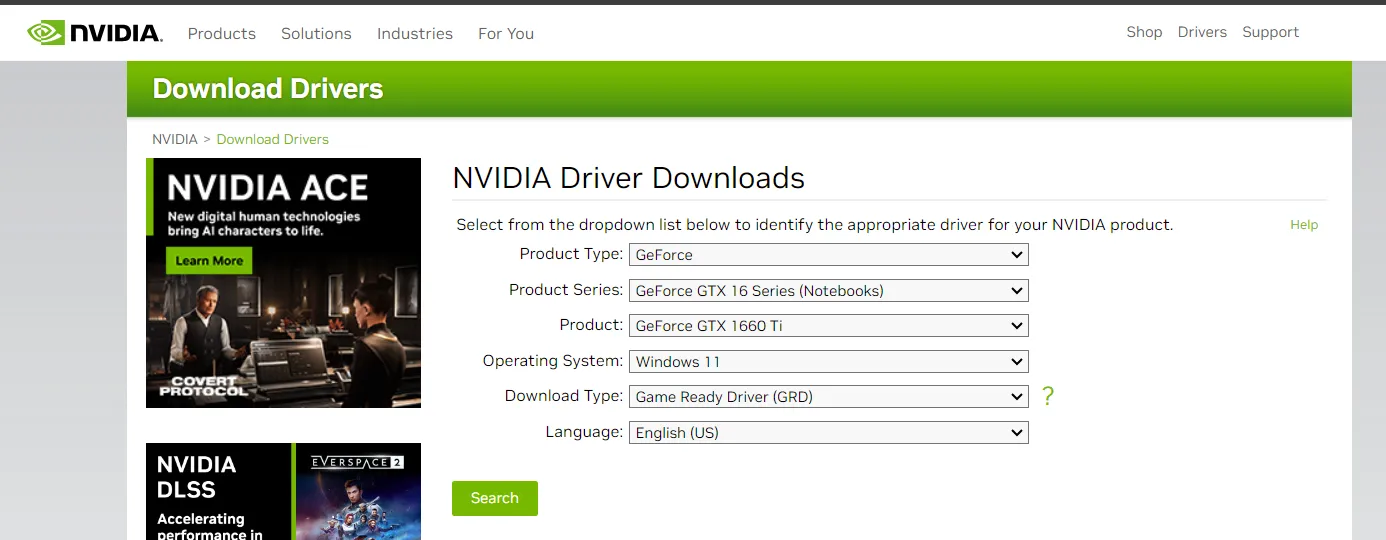Click the Operating System label text
The image size is (1386, 540).
click(553, 361)
